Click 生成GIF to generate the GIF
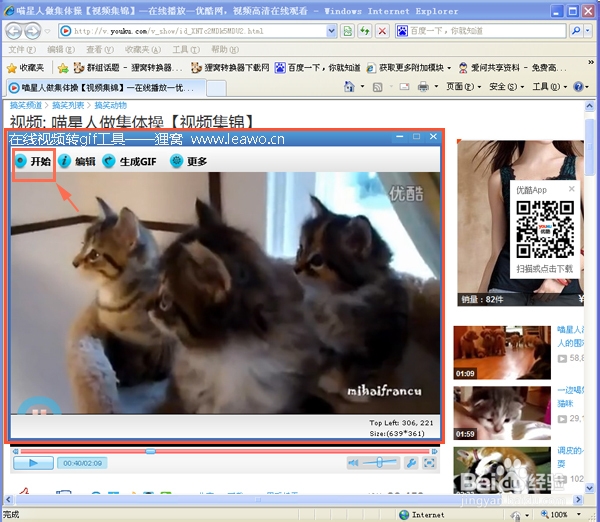600x522 pixels. 129,161
